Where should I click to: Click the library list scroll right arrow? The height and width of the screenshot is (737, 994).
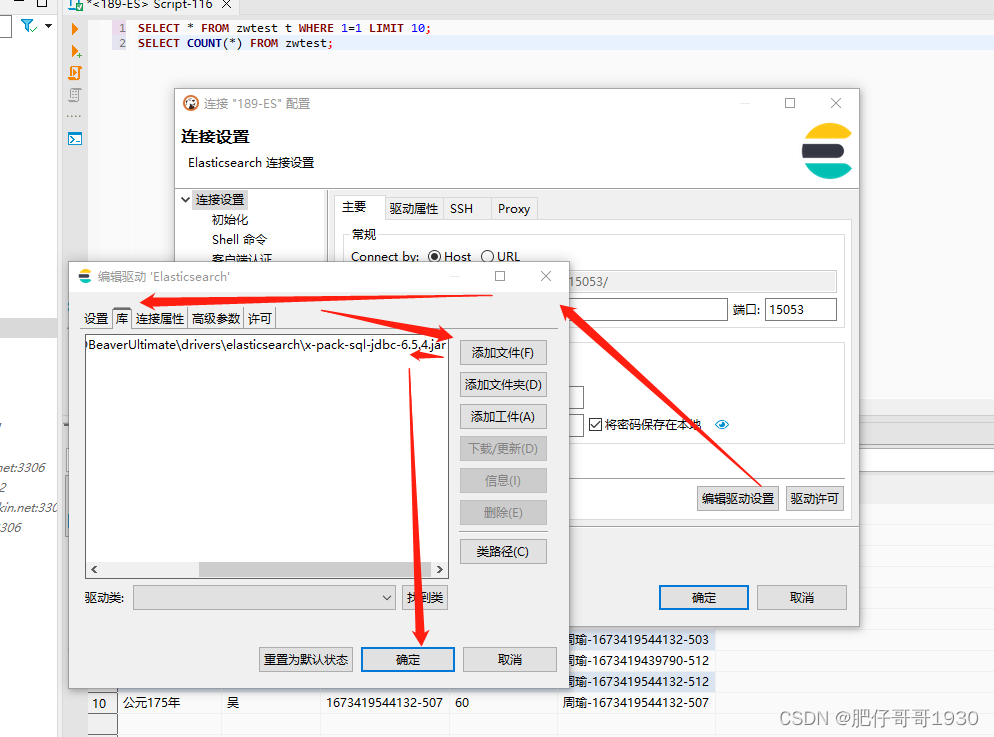click(x=439, y=569)
